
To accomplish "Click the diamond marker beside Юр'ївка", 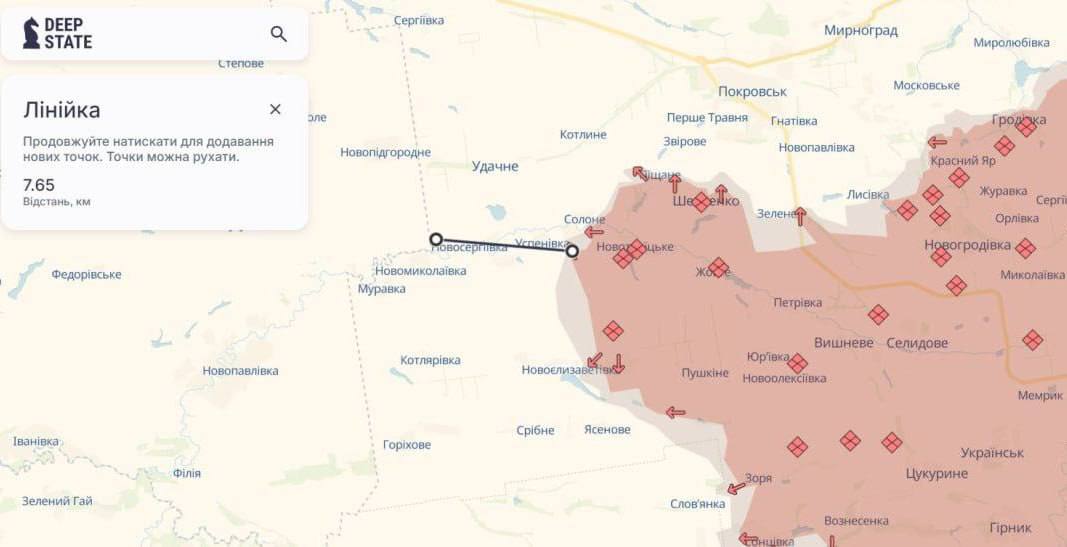I will click(798, 363).
